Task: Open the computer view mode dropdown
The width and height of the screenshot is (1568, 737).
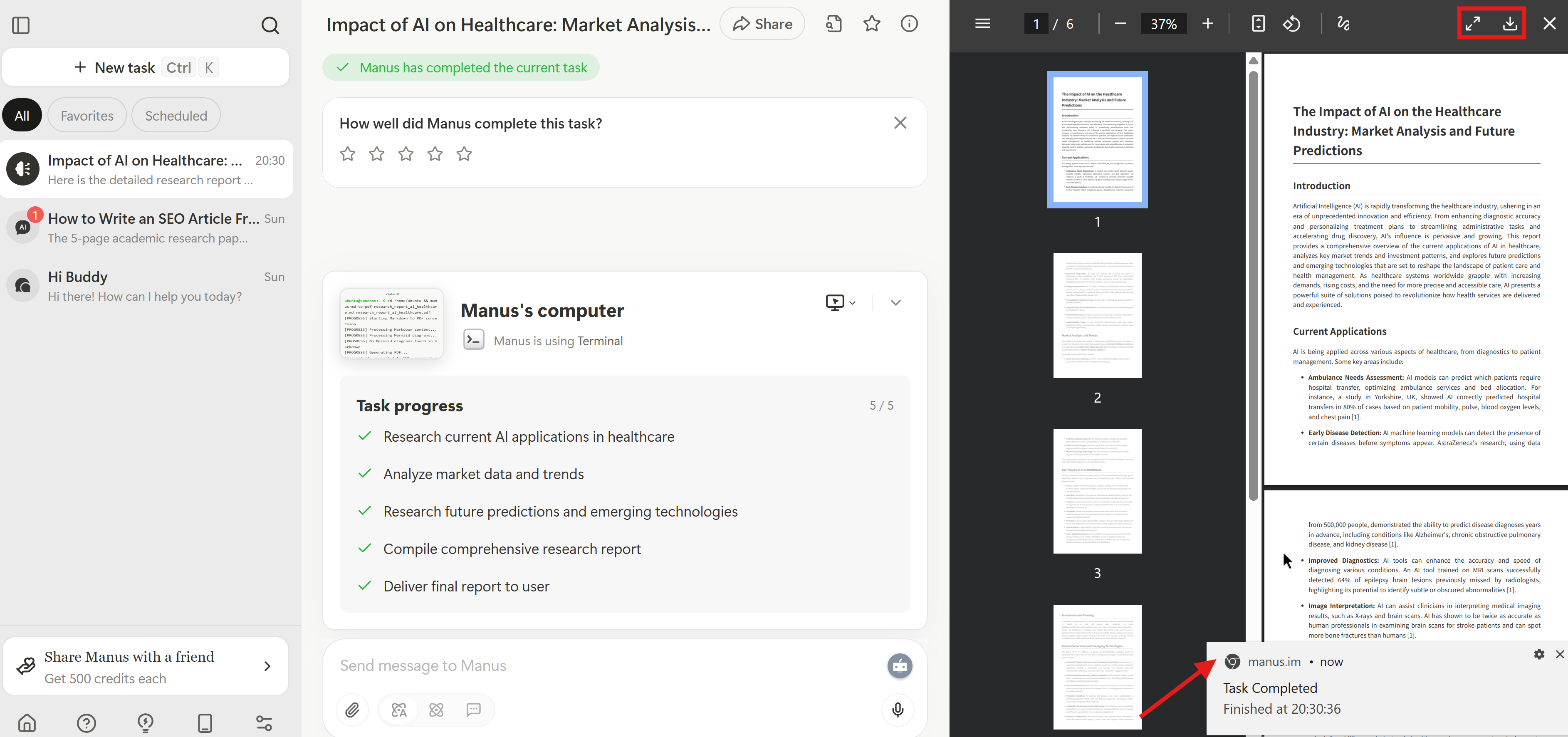Action: 841,302
